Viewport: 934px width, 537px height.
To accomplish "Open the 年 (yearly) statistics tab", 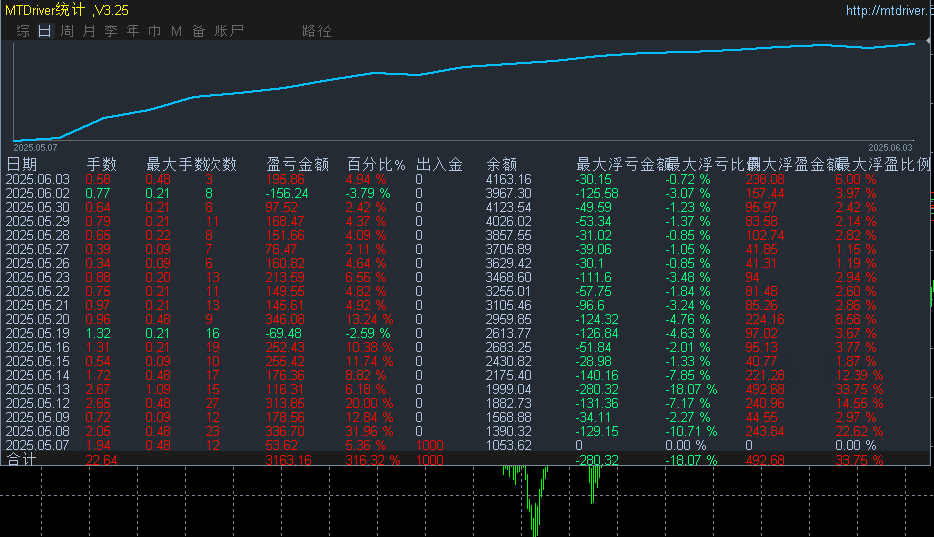I will coord(132,31).
